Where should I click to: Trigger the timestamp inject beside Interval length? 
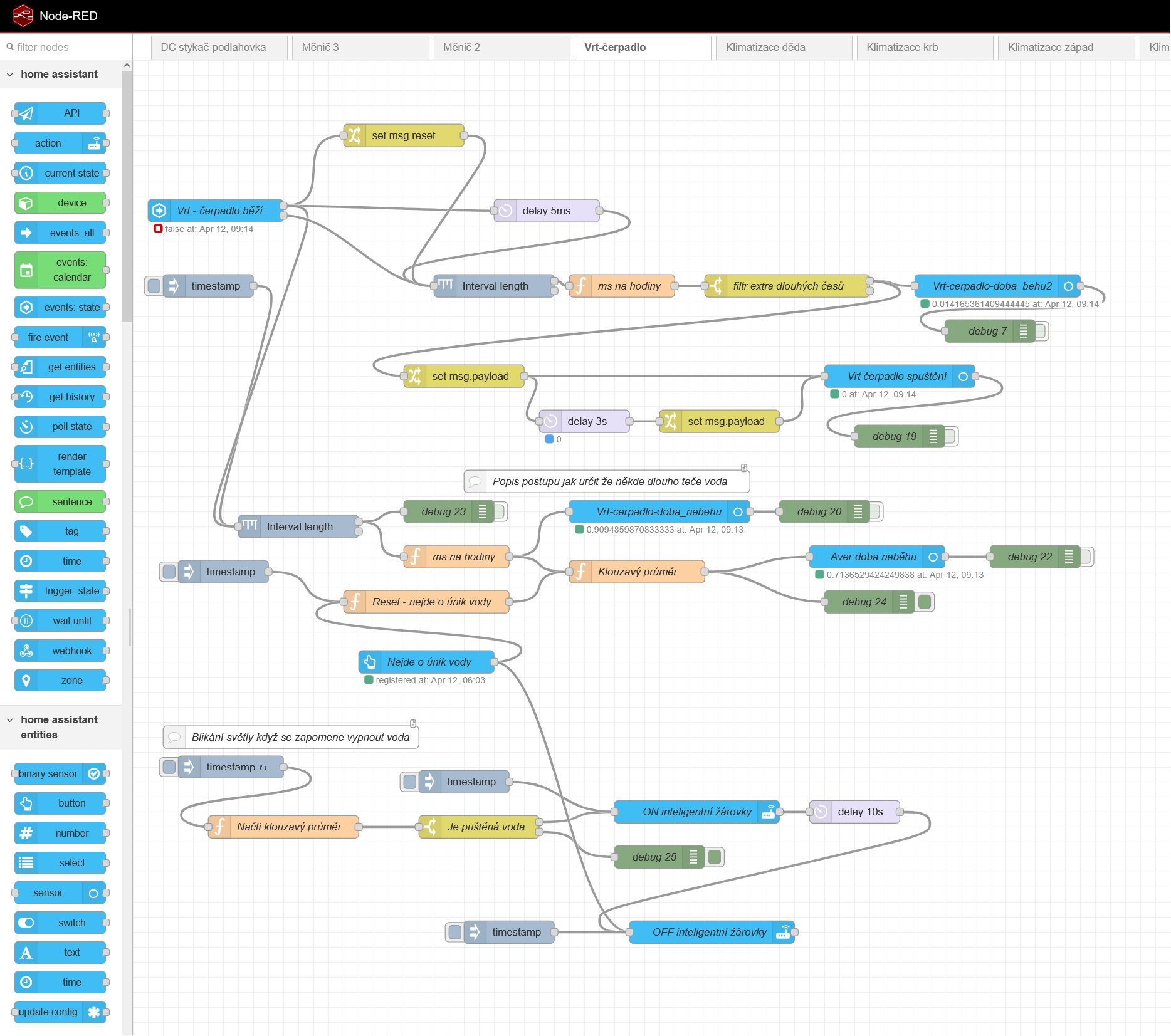tap(154, 286)
